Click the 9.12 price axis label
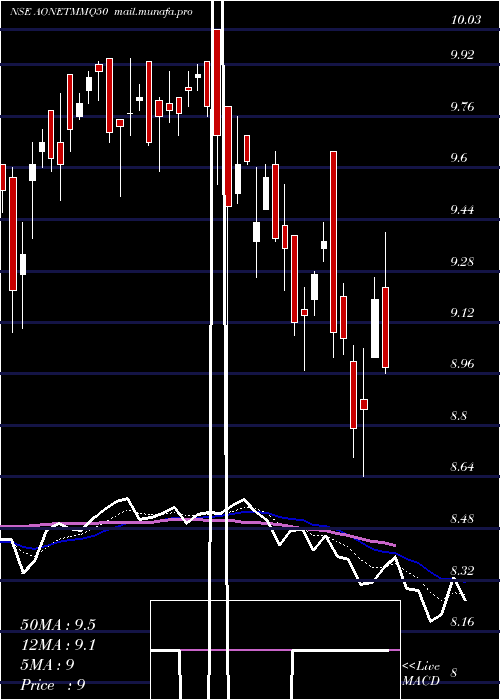 (x=462, y=312)
